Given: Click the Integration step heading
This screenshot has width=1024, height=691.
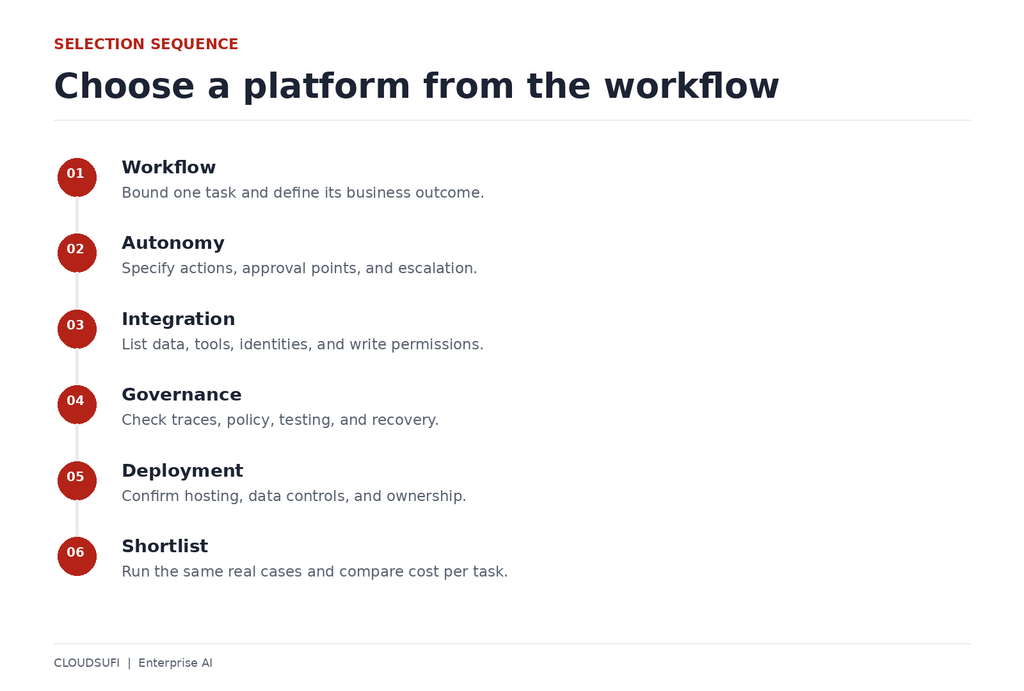Looking at the screenshot, I should coord(178,319).
